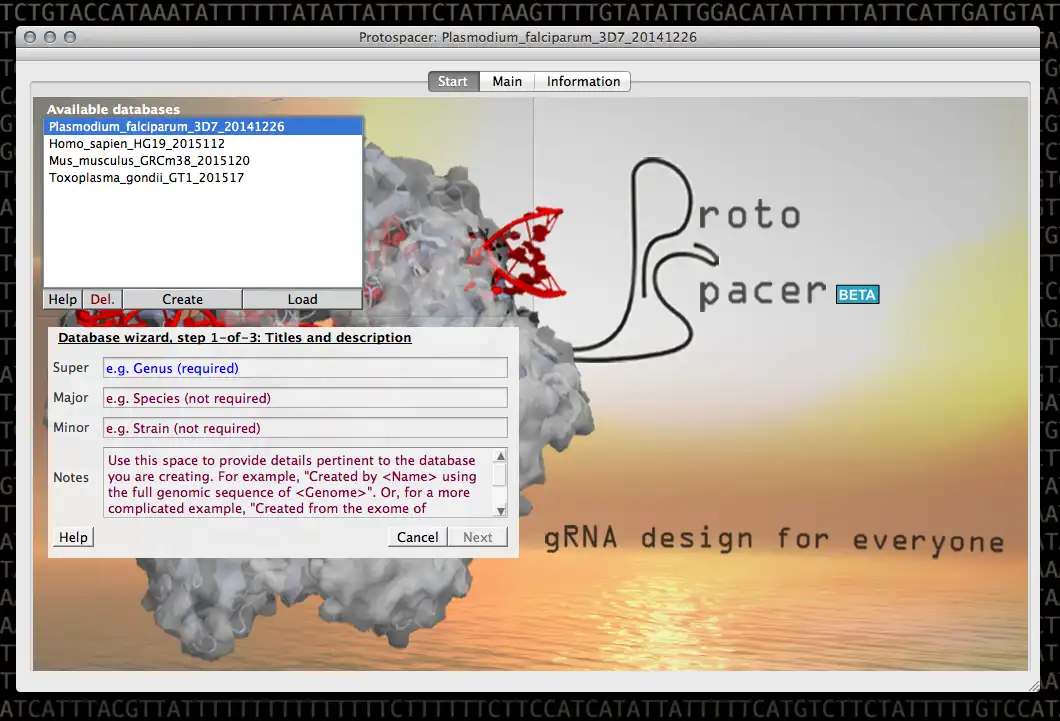Click the Del. button
This screenshot has width=1060, height=721.
[x=103, y=299]
